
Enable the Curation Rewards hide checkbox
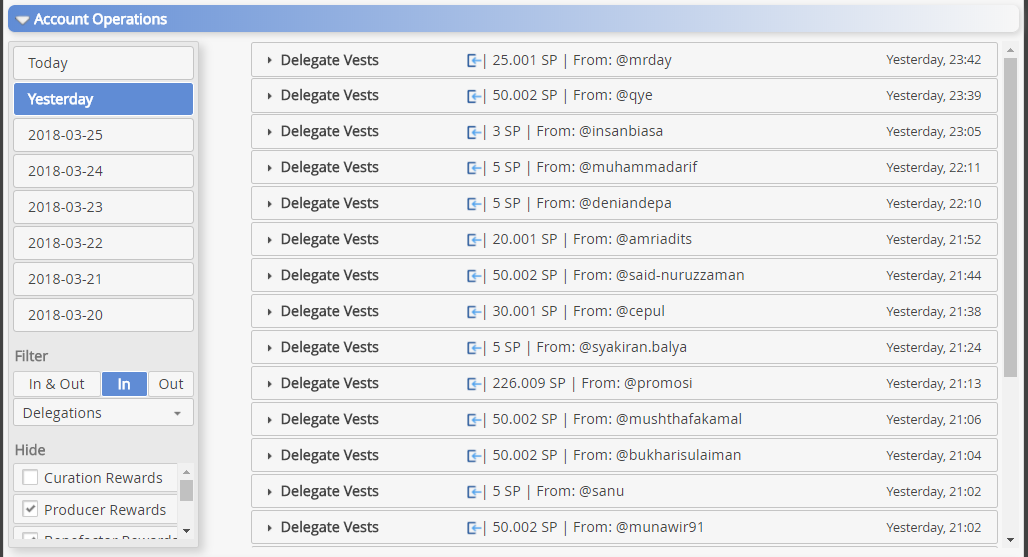(31, 478)
